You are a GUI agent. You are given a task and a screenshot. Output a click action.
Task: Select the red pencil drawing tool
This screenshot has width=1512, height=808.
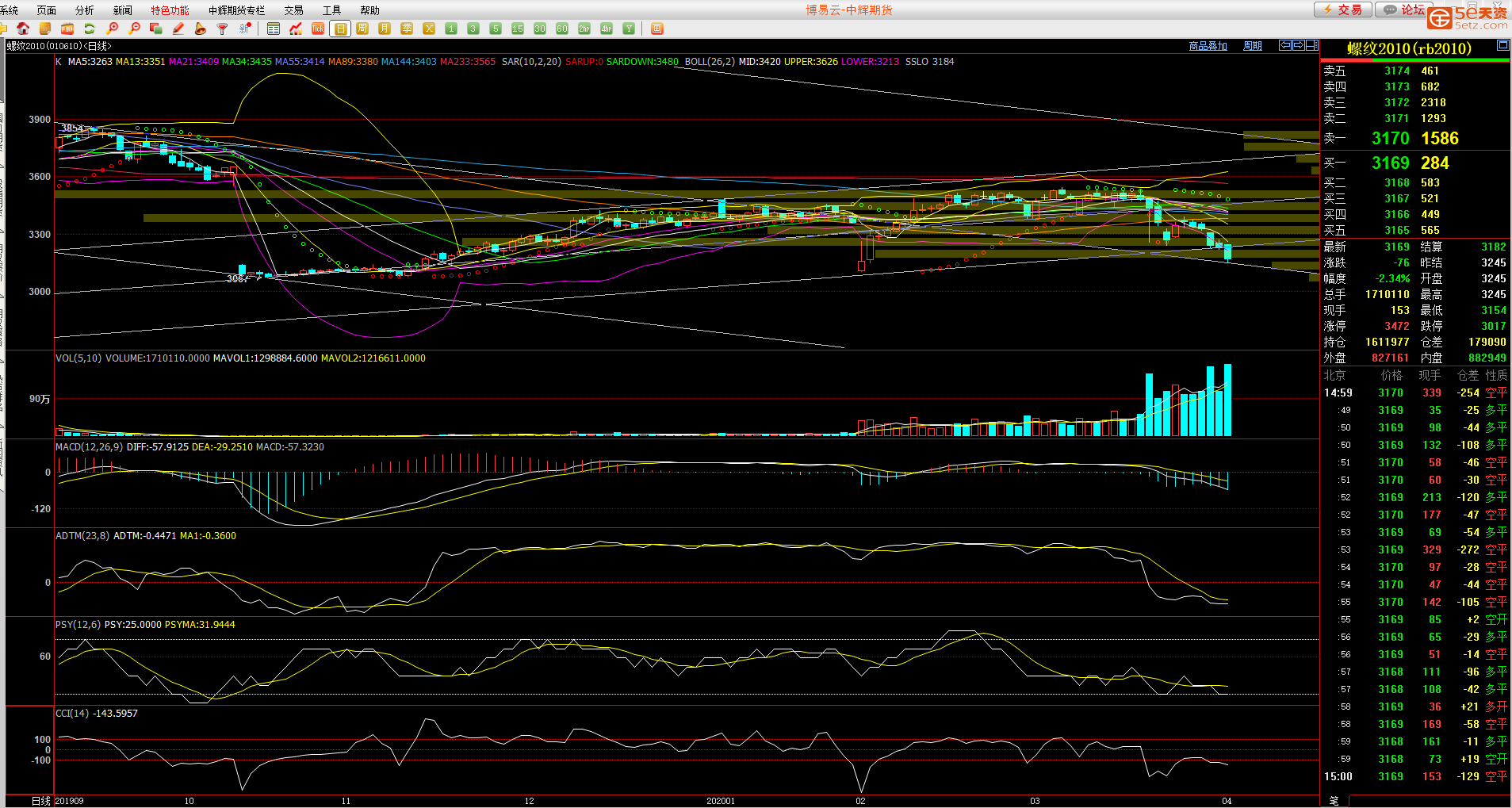[178, 29]
